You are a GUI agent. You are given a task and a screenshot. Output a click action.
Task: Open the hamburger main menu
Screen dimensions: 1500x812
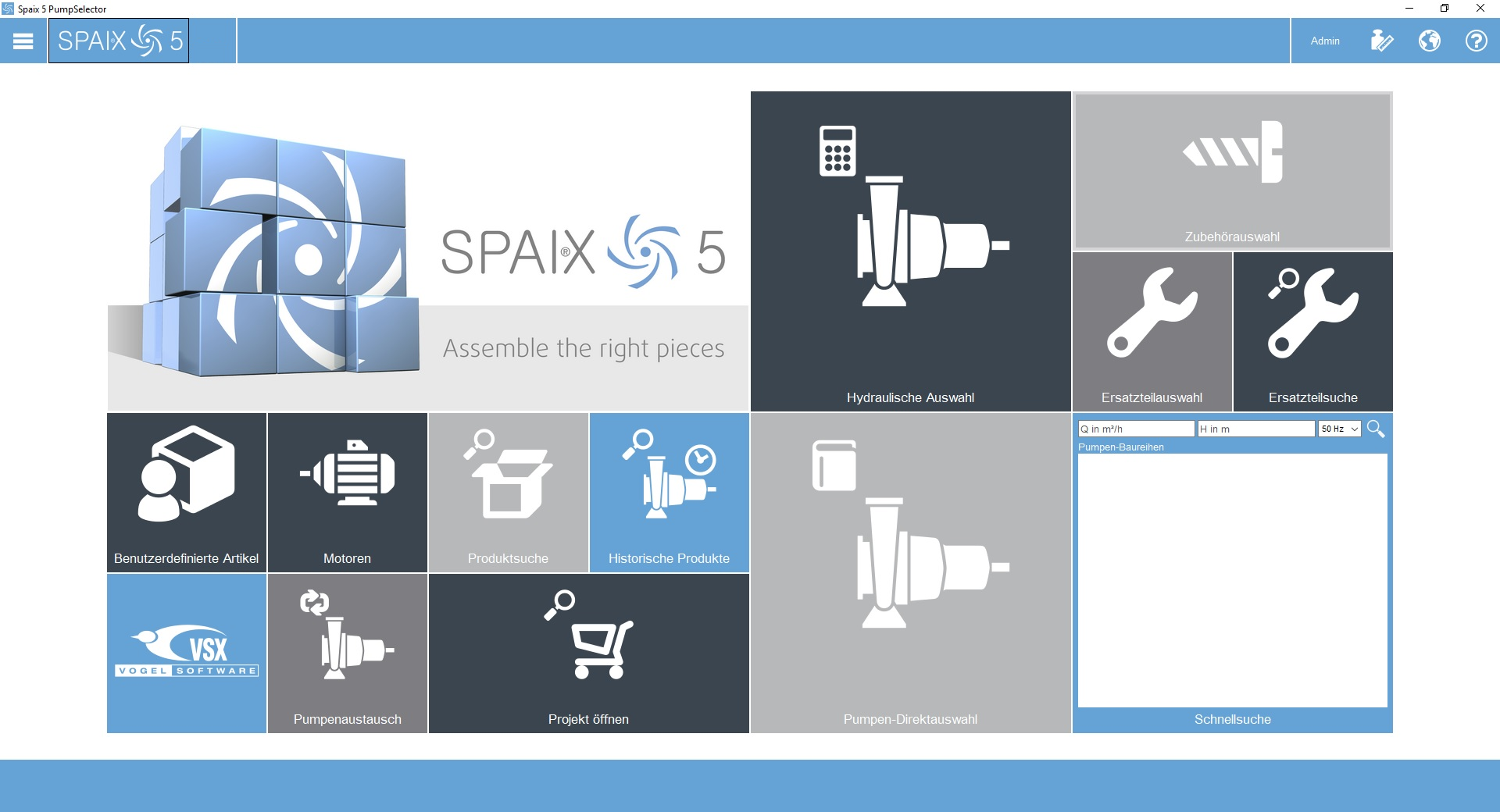[x=23, y=41]
